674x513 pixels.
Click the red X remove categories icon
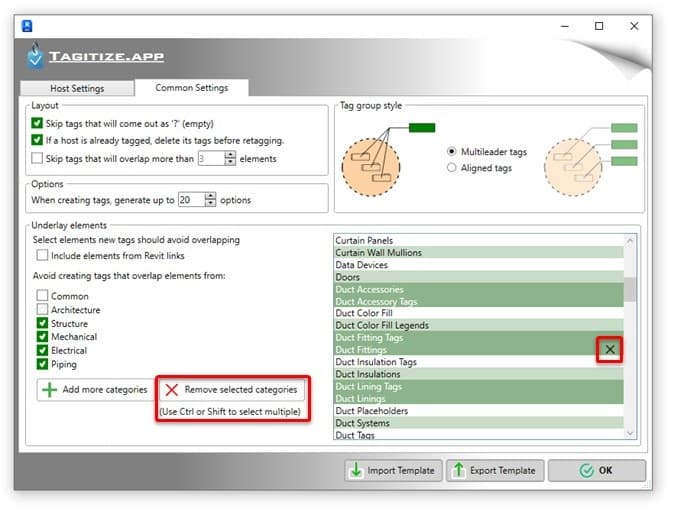pos(172,390)
